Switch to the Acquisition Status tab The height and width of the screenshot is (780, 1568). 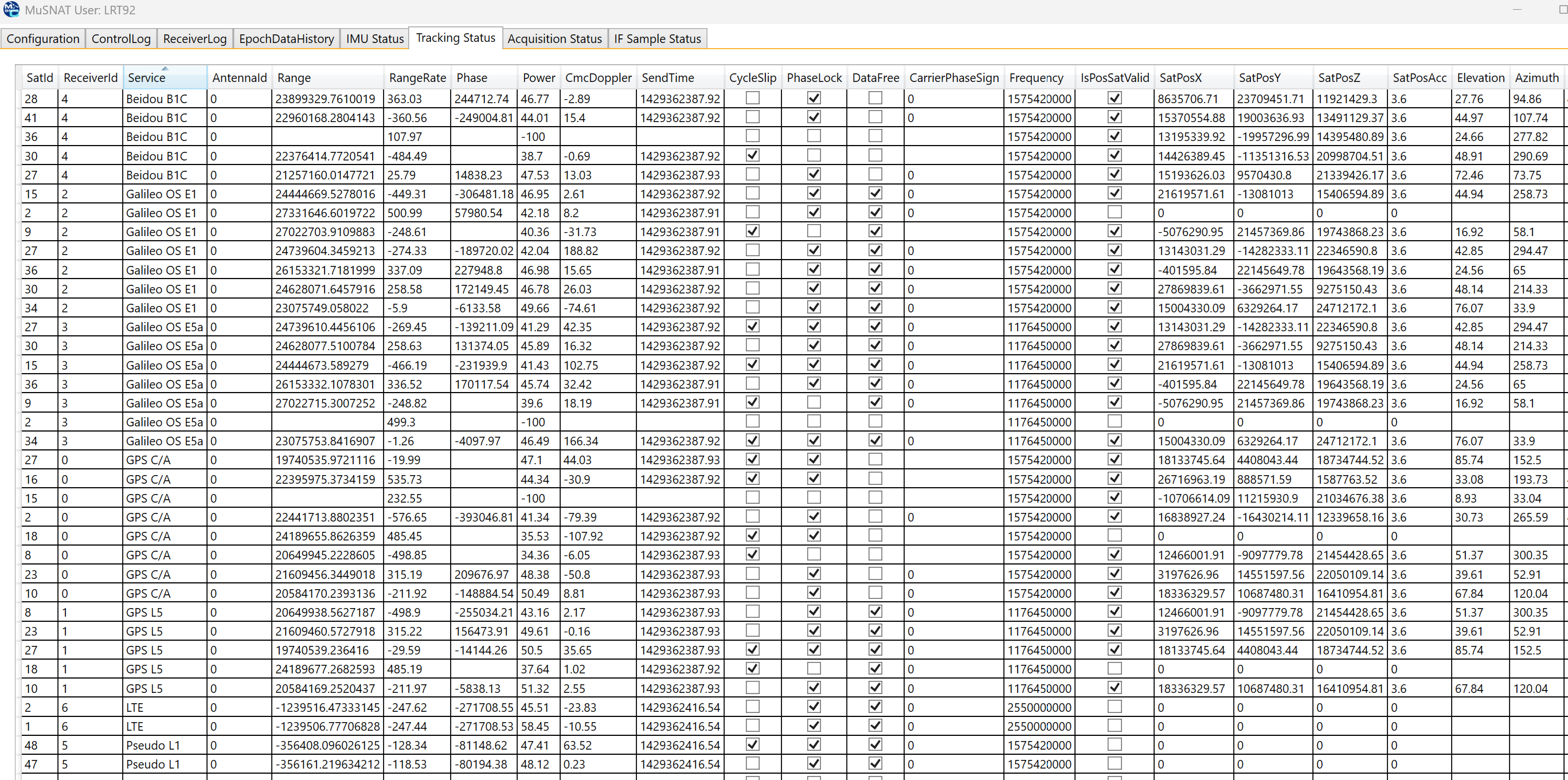554,39
